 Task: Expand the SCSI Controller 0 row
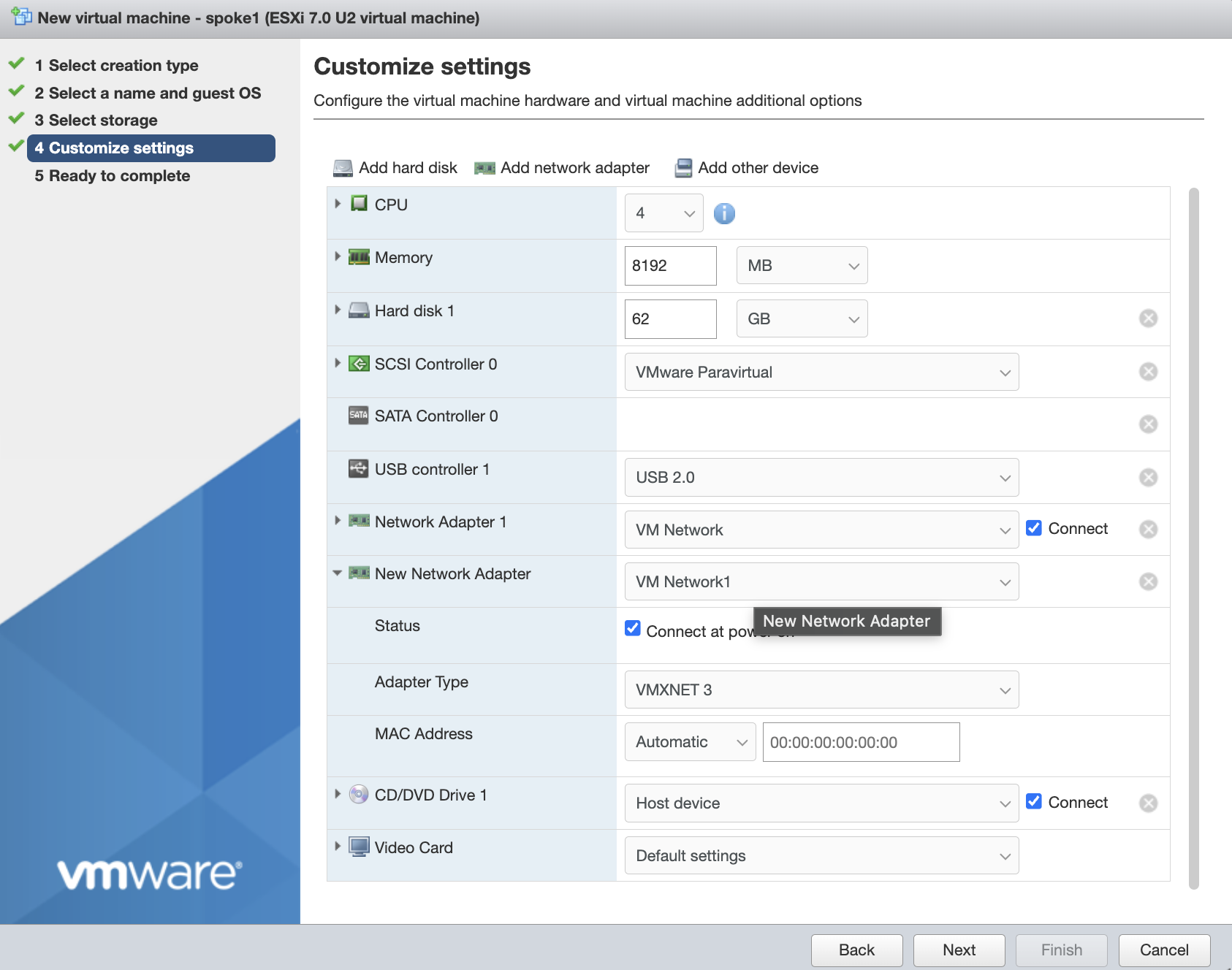(x=338, y=363)
